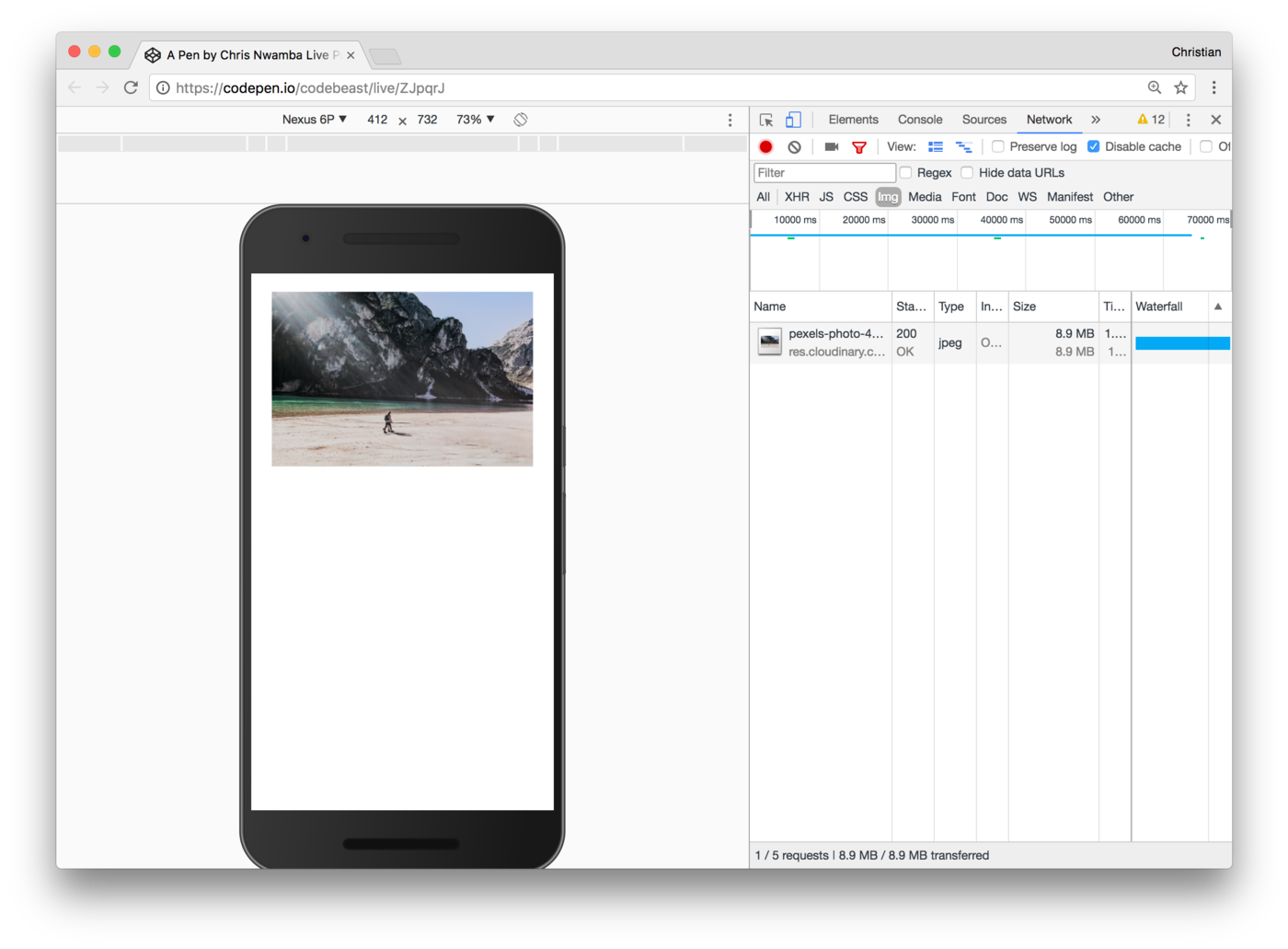The height and width of the screenshot is (949, 1288).
Task: Switch to large request rows view
Action: point(936,146)
